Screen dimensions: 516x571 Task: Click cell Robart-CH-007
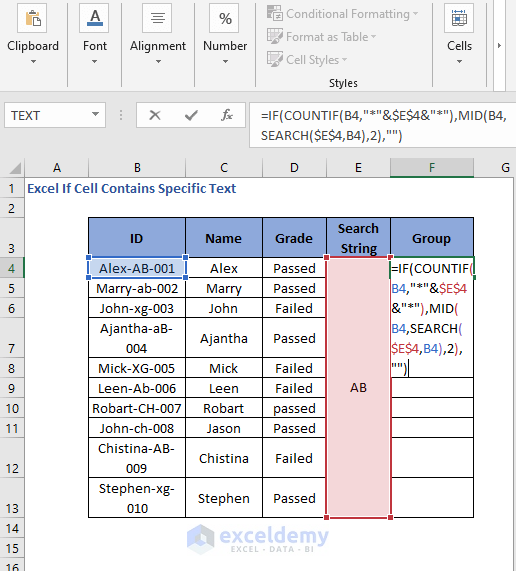(137, 408)
